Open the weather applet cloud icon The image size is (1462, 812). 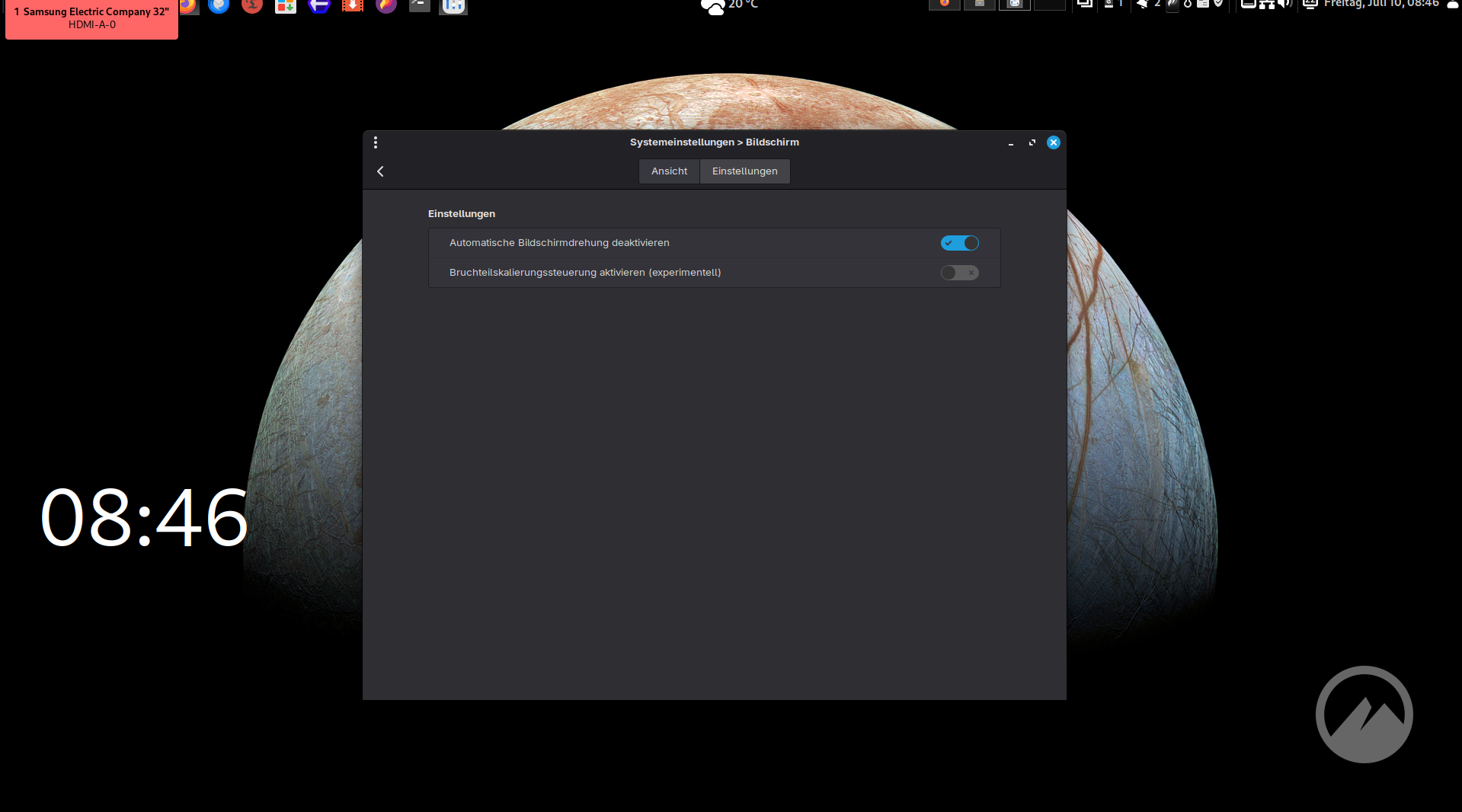click(x=713, y=7)
